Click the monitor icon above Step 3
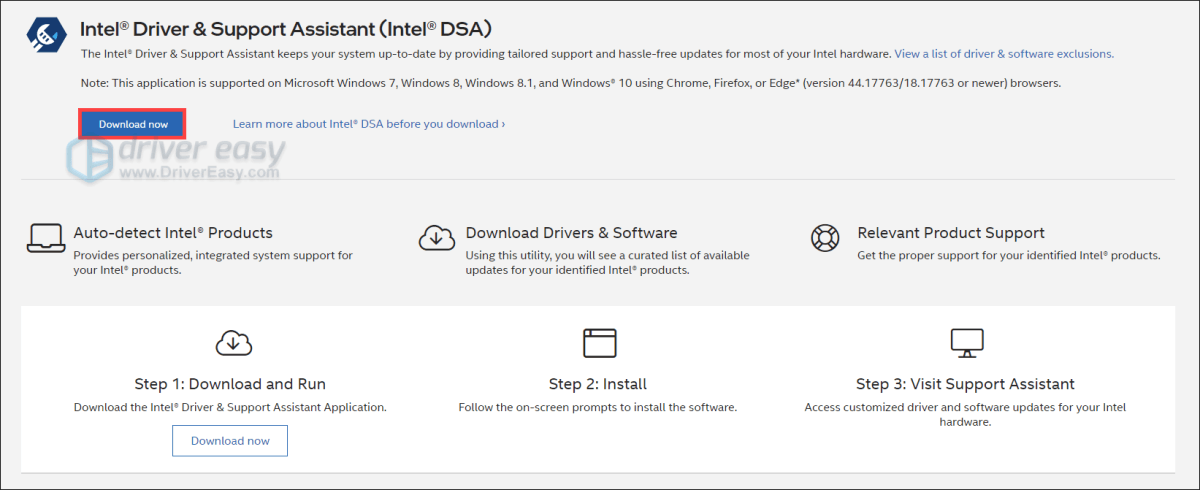This screenshot has width=1200, height=490. [x=965, y=343]
